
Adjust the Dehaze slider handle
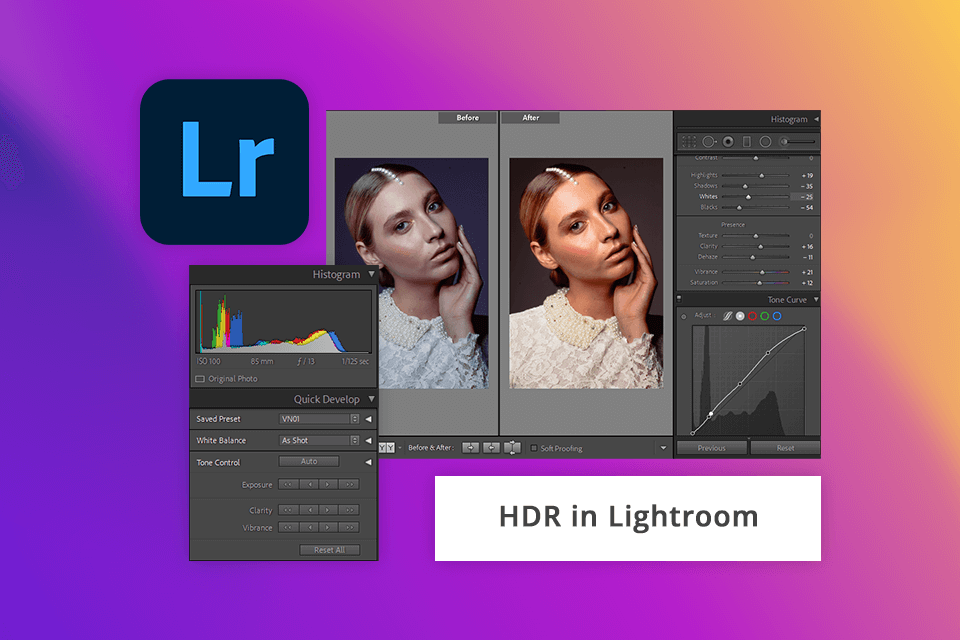[752, 257]
